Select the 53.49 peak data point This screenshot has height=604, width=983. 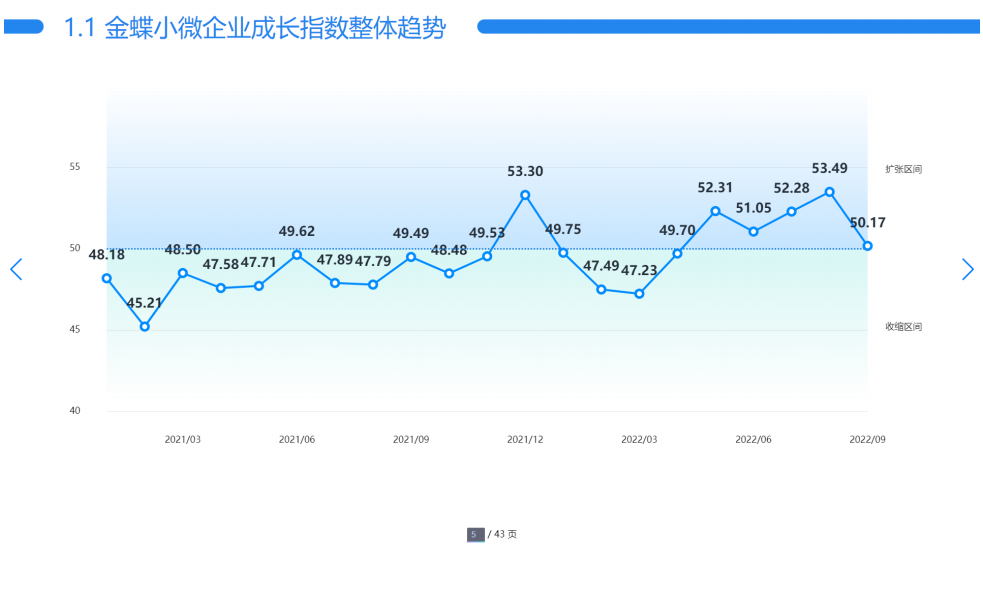(829, 192)
